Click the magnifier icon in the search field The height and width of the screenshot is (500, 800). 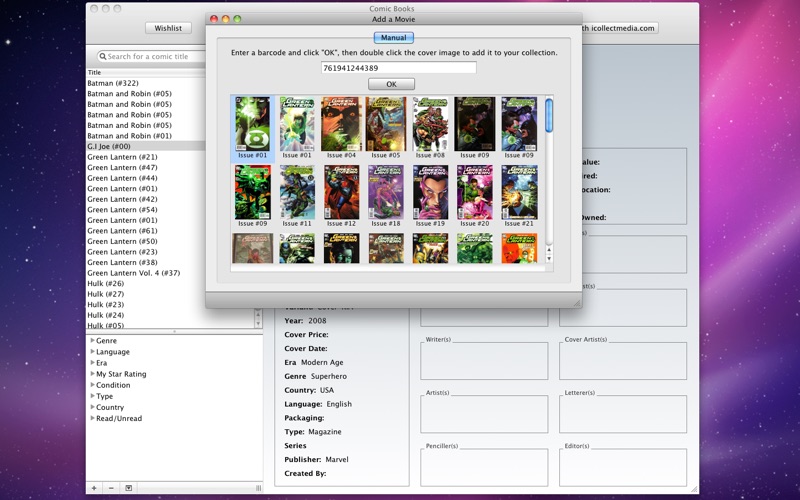pos(103,56)
